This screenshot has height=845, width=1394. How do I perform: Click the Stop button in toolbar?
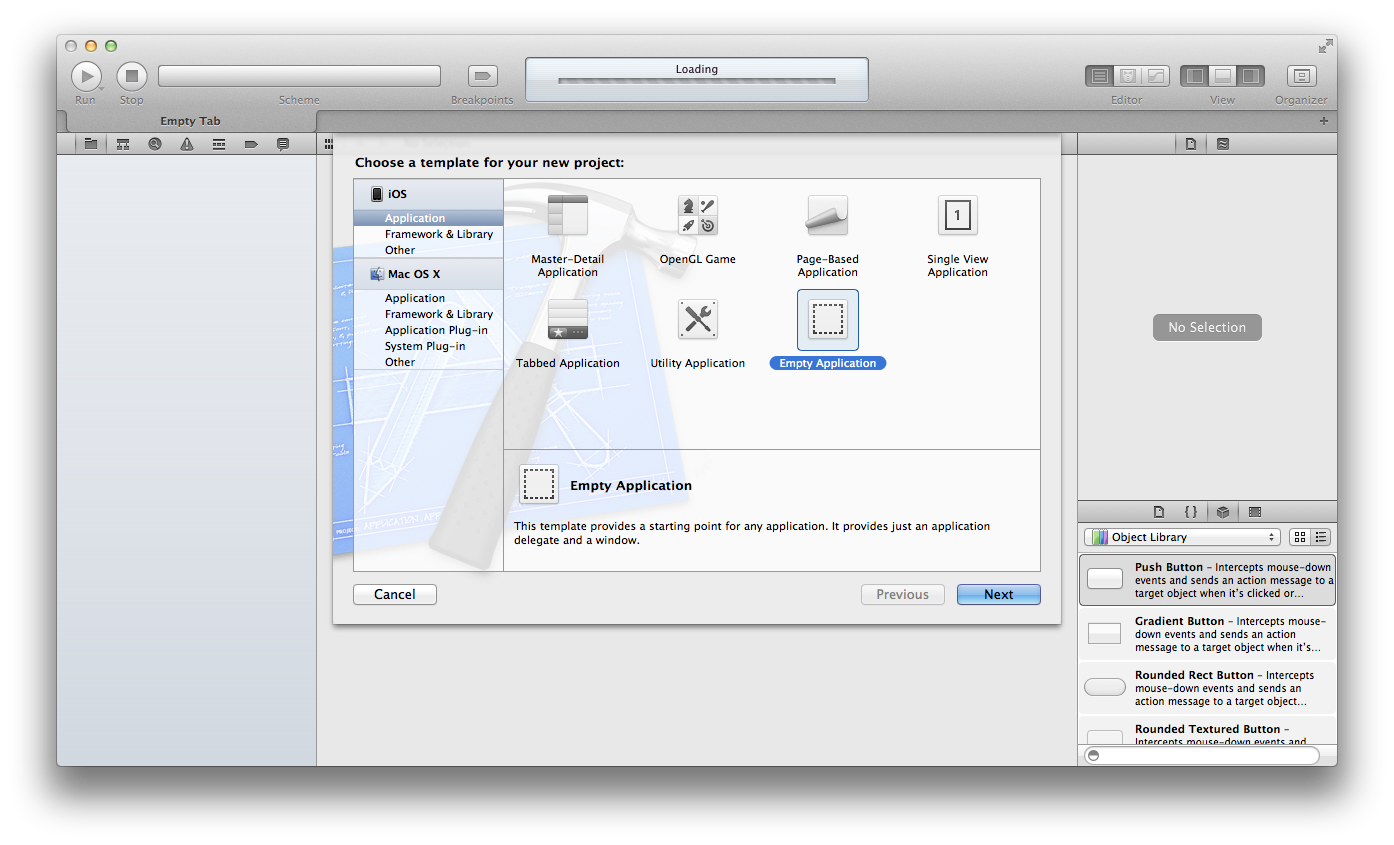pos(132,76)
